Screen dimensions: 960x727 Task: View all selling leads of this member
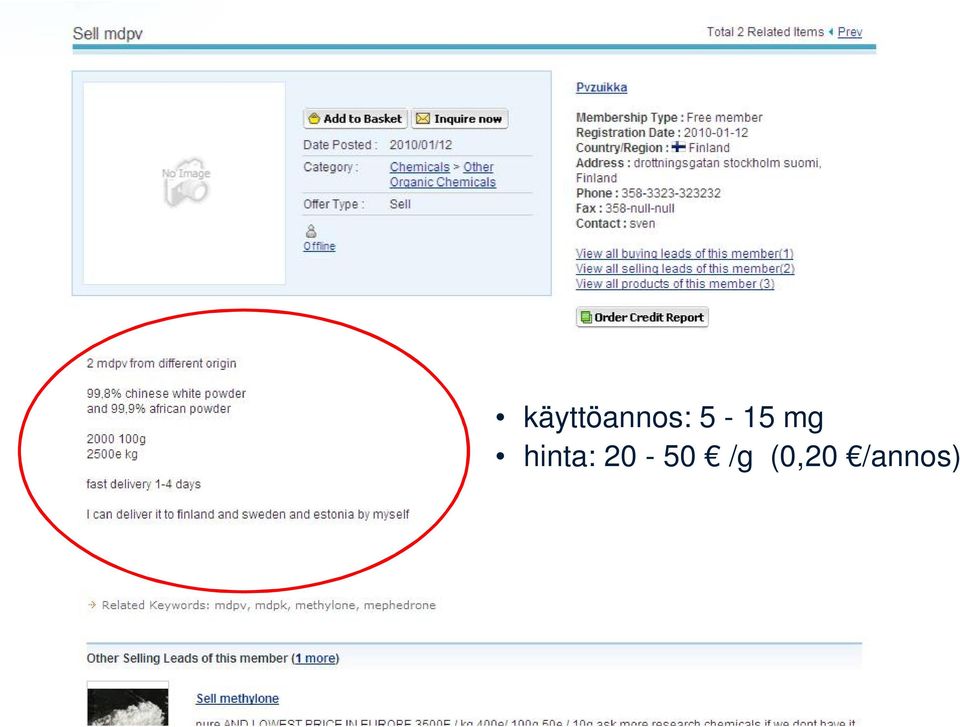click(685, 268)
